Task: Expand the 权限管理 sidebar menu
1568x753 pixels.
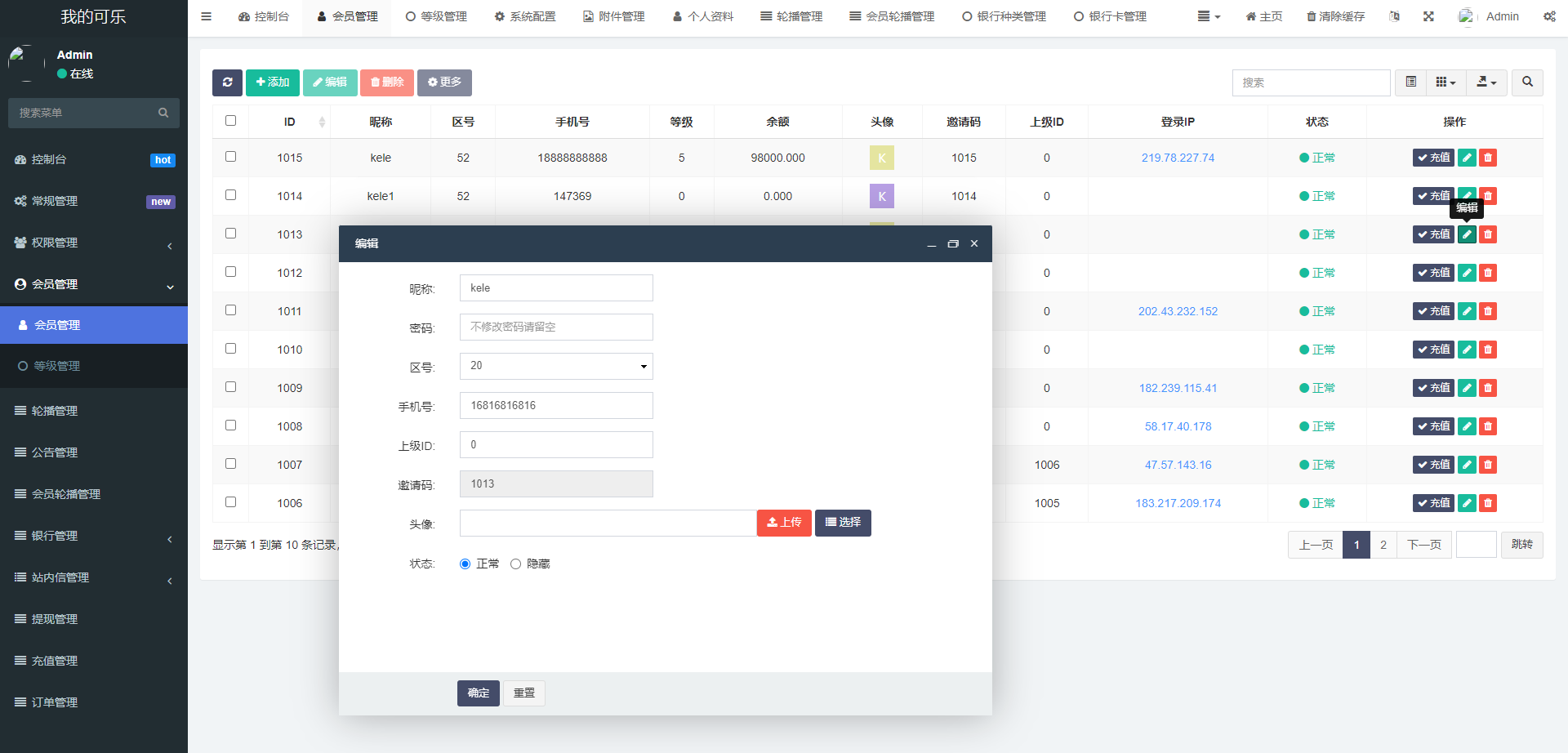Action: (x=94, y=243)
